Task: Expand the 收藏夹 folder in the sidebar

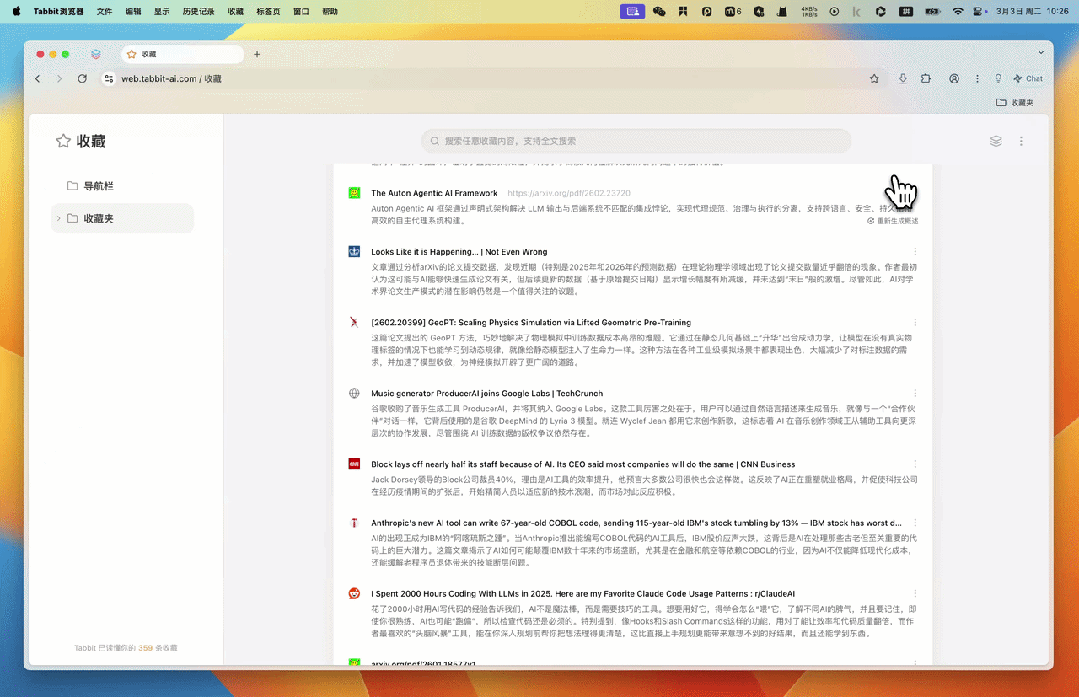Action: click(59, 218)
